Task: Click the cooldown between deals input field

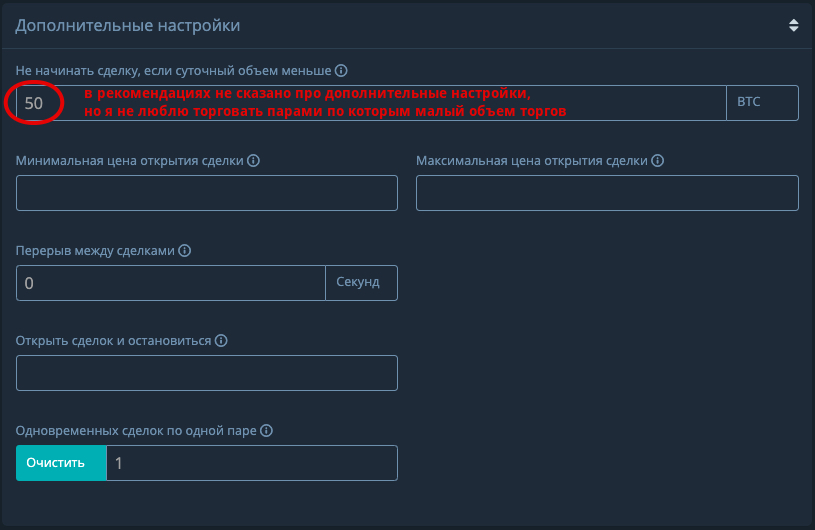Action: click(171, 283)
